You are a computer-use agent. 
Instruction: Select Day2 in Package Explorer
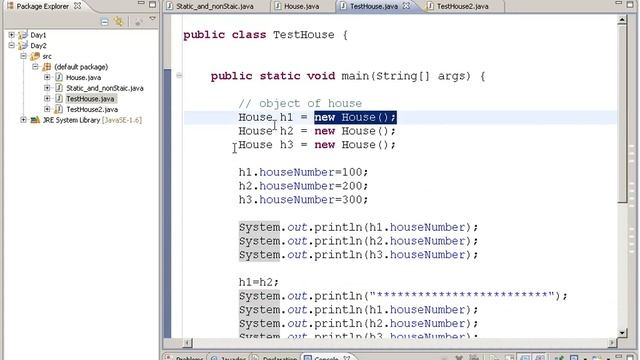(38, 46)
